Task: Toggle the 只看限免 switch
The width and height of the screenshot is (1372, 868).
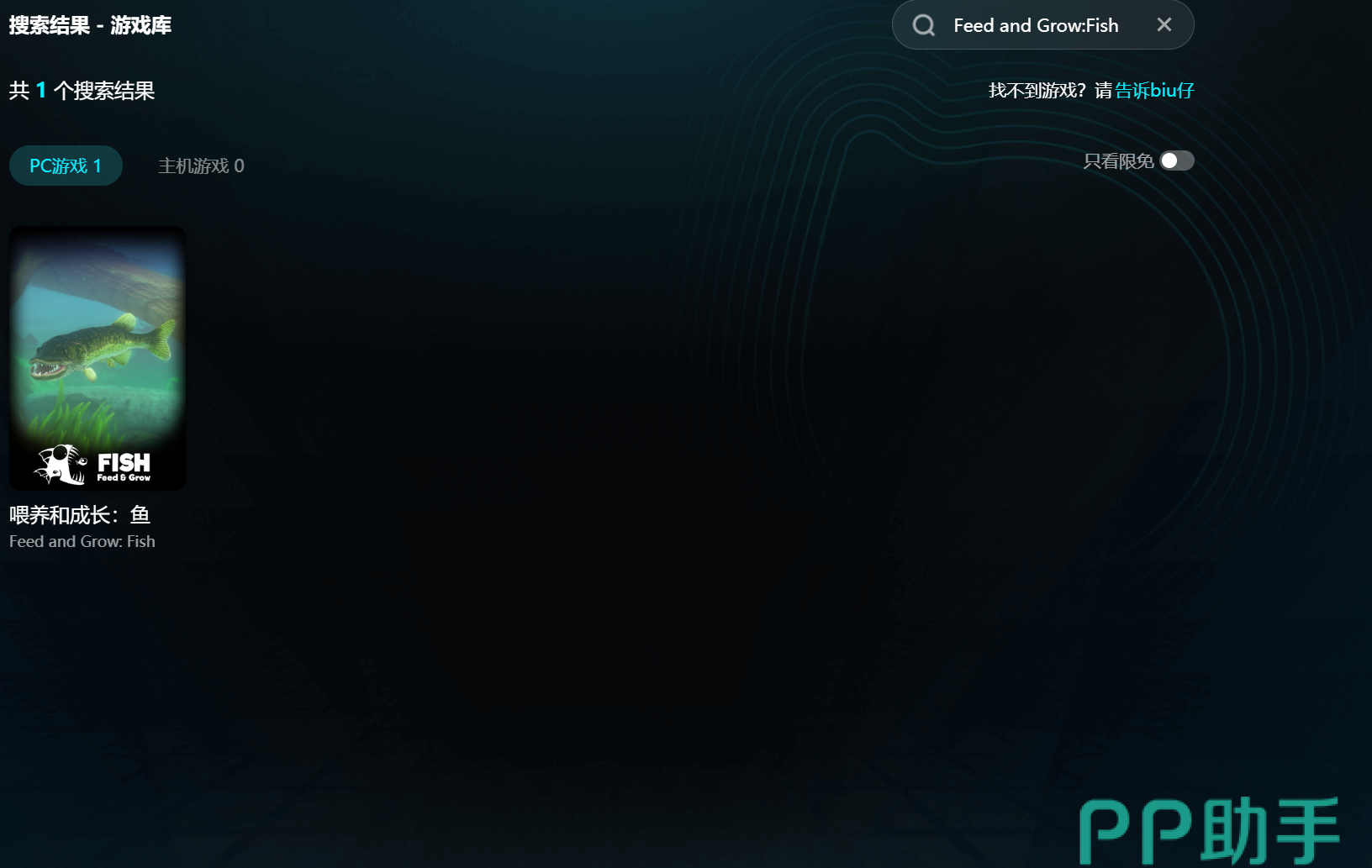Action: coord(1177,160)
